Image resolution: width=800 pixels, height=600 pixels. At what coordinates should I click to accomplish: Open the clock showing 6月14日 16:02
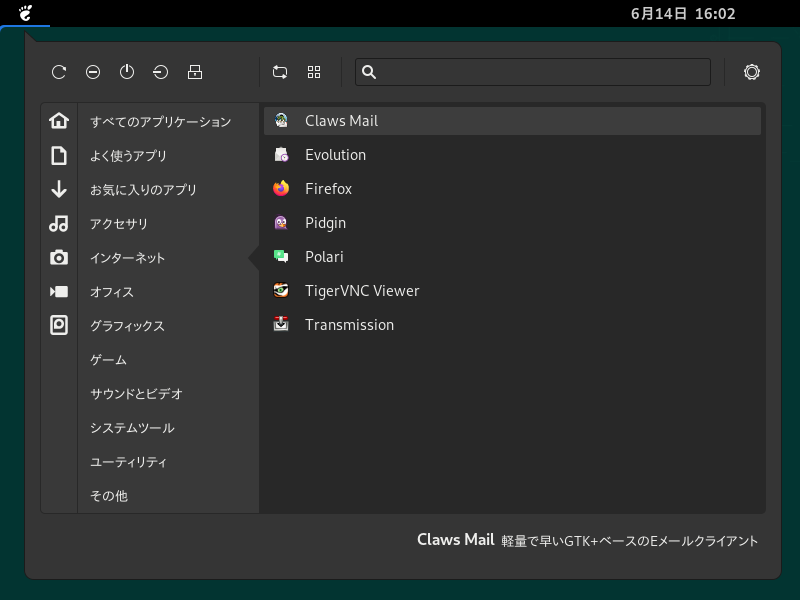[683, 14]
